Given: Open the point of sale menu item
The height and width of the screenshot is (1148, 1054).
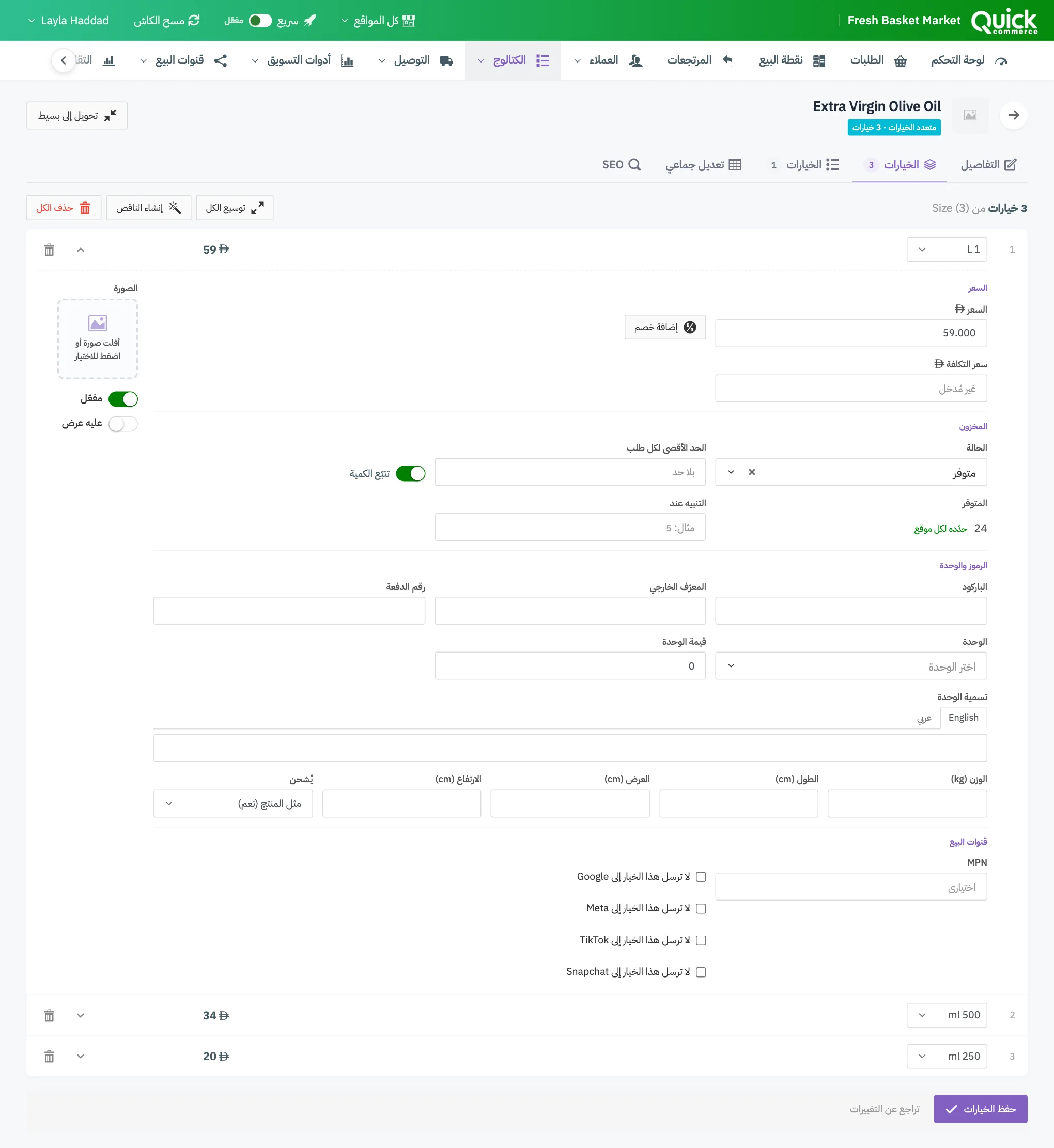Looking at the screenshot, I should 792,60.
